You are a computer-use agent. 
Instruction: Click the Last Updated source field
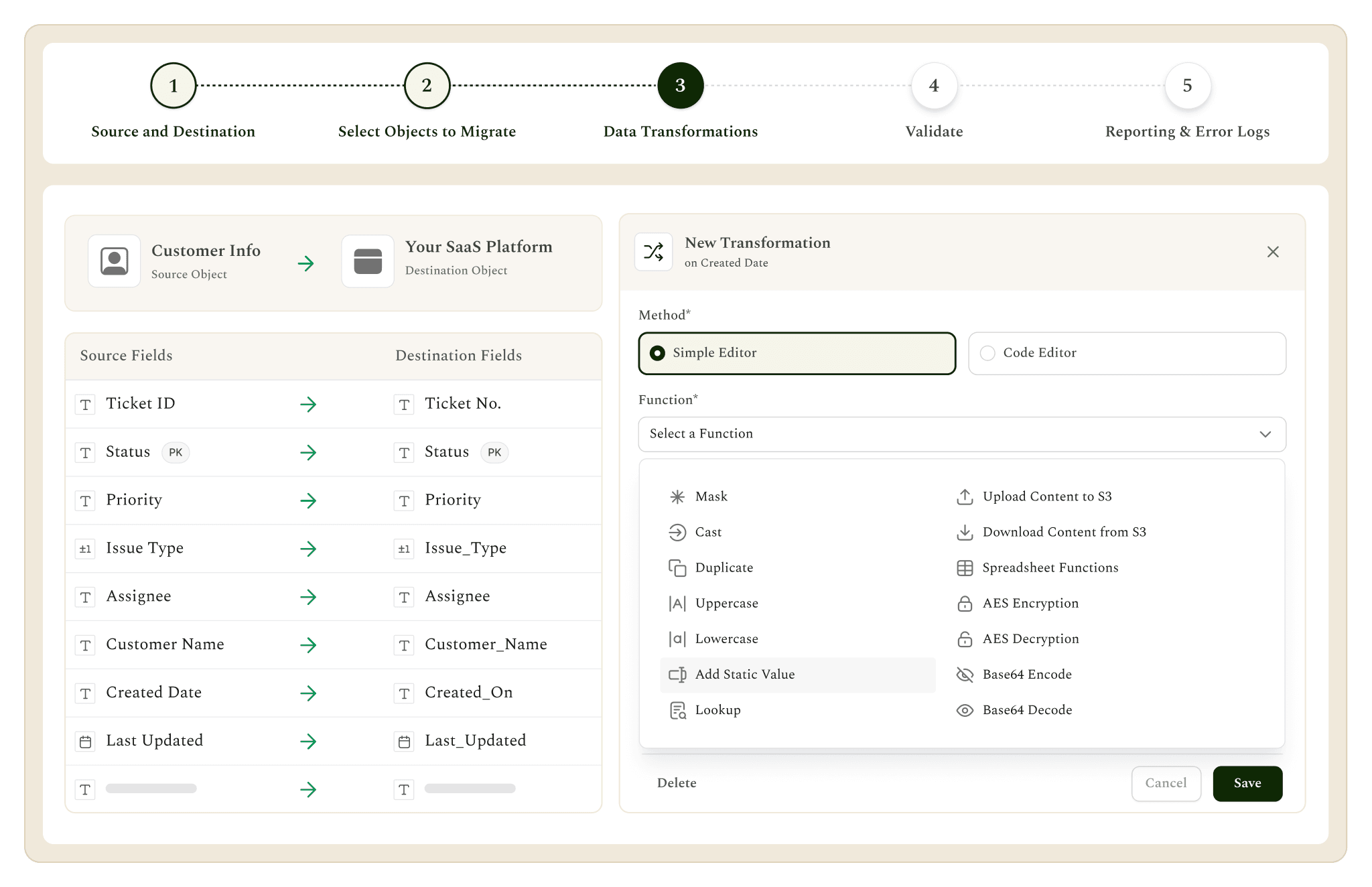tap(154, 741)
